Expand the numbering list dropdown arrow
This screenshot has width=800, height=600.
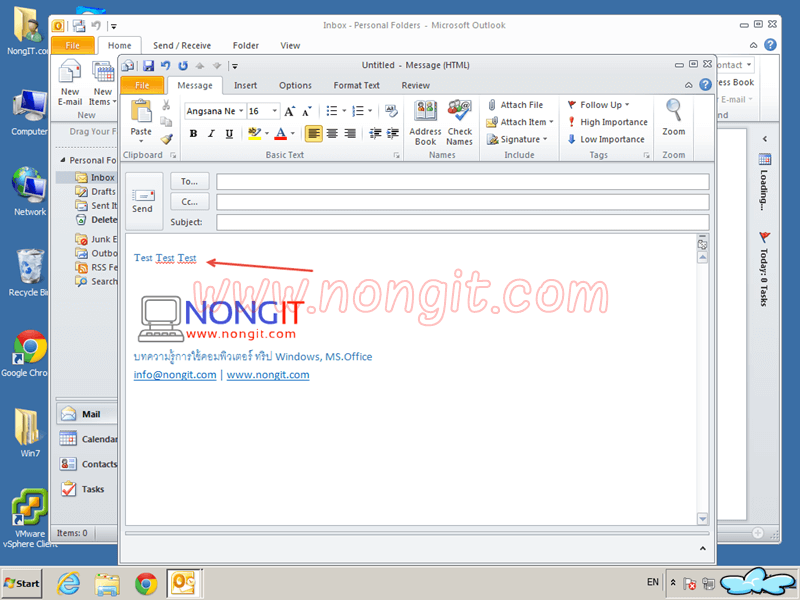[370, 111]
